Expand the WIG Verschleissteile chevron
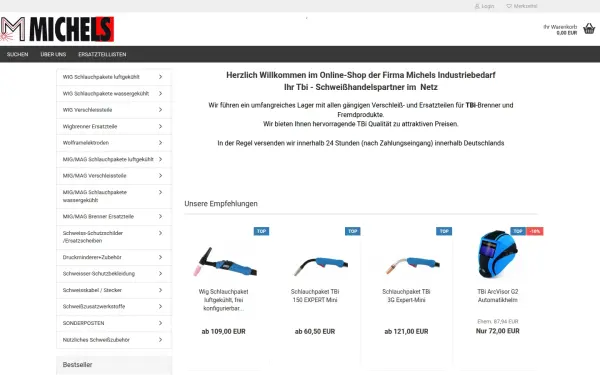 pos(160,110)
